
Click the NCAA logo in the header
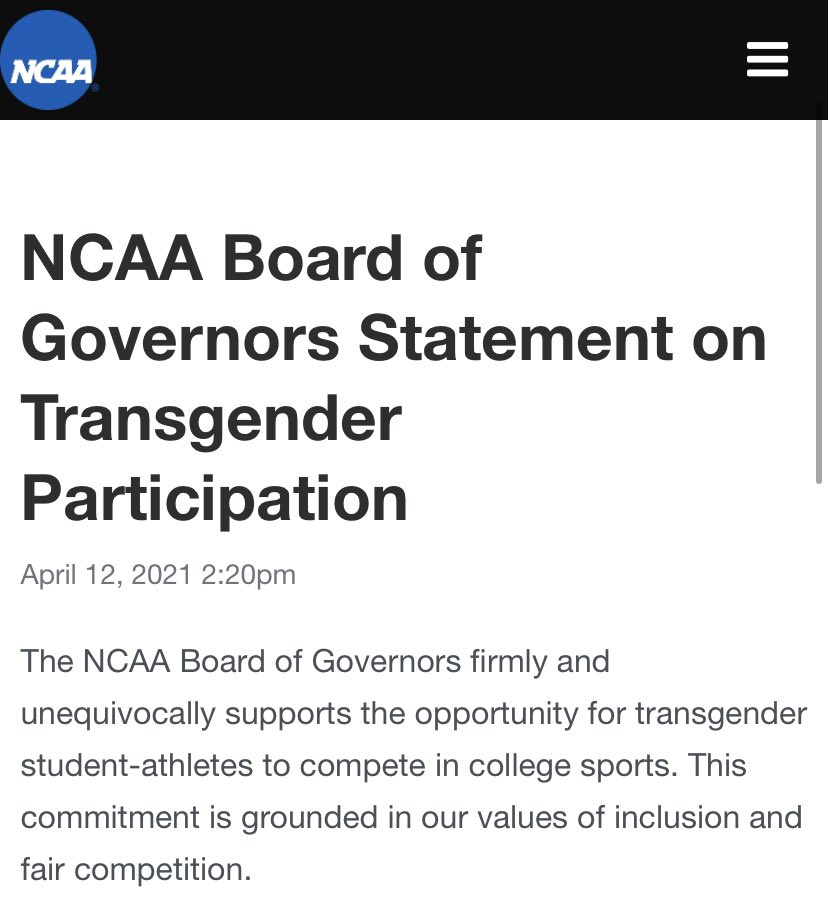pos(49,61)
